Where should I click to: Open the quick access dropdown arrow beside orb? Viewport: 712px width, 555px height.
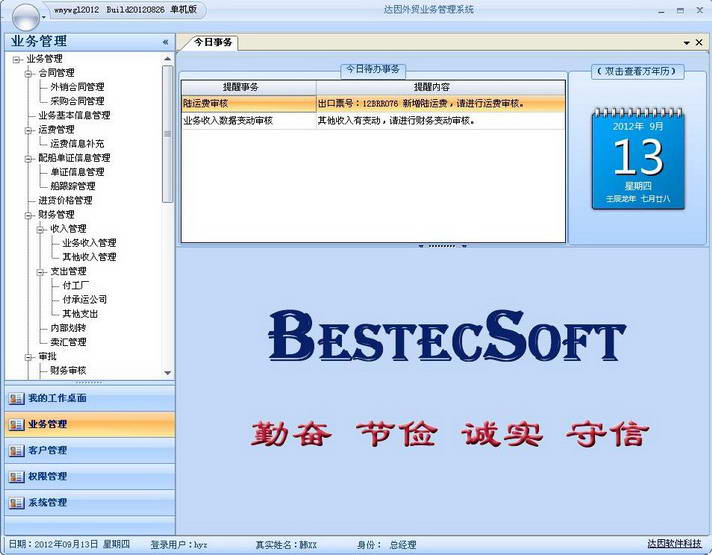click(44, 17)
